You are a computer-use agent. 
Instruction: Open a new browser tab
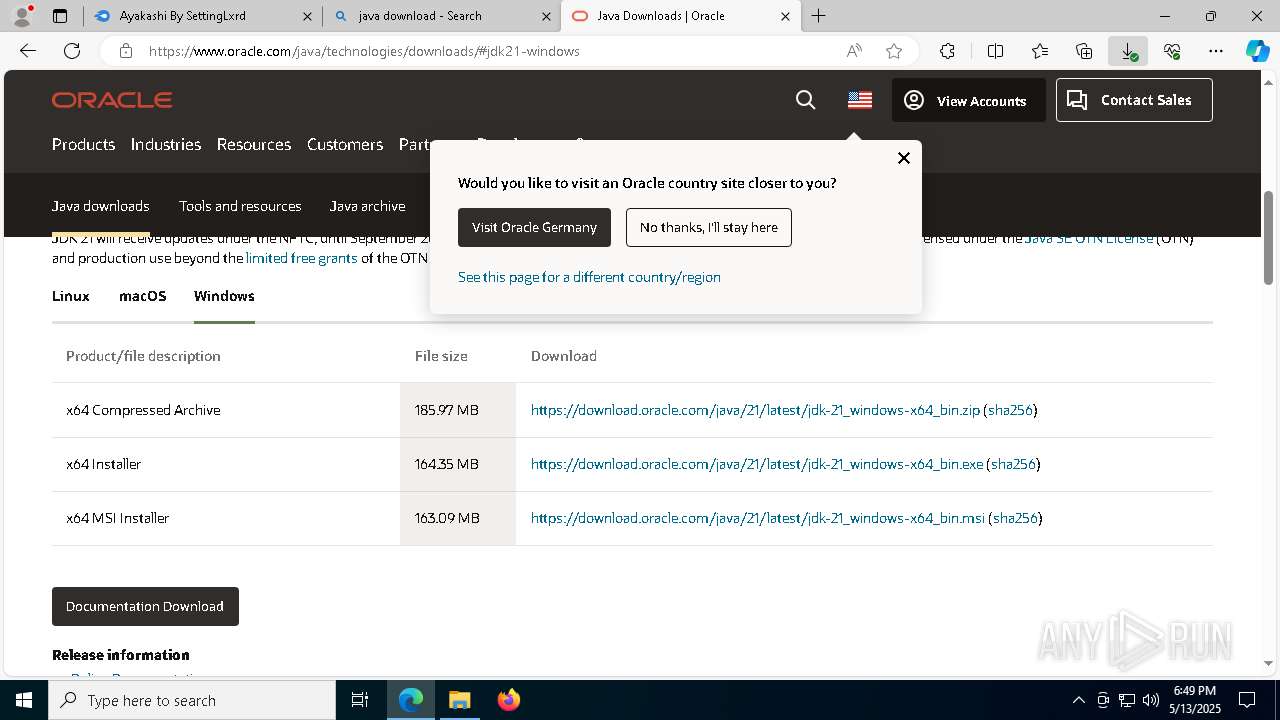point(819,16)
